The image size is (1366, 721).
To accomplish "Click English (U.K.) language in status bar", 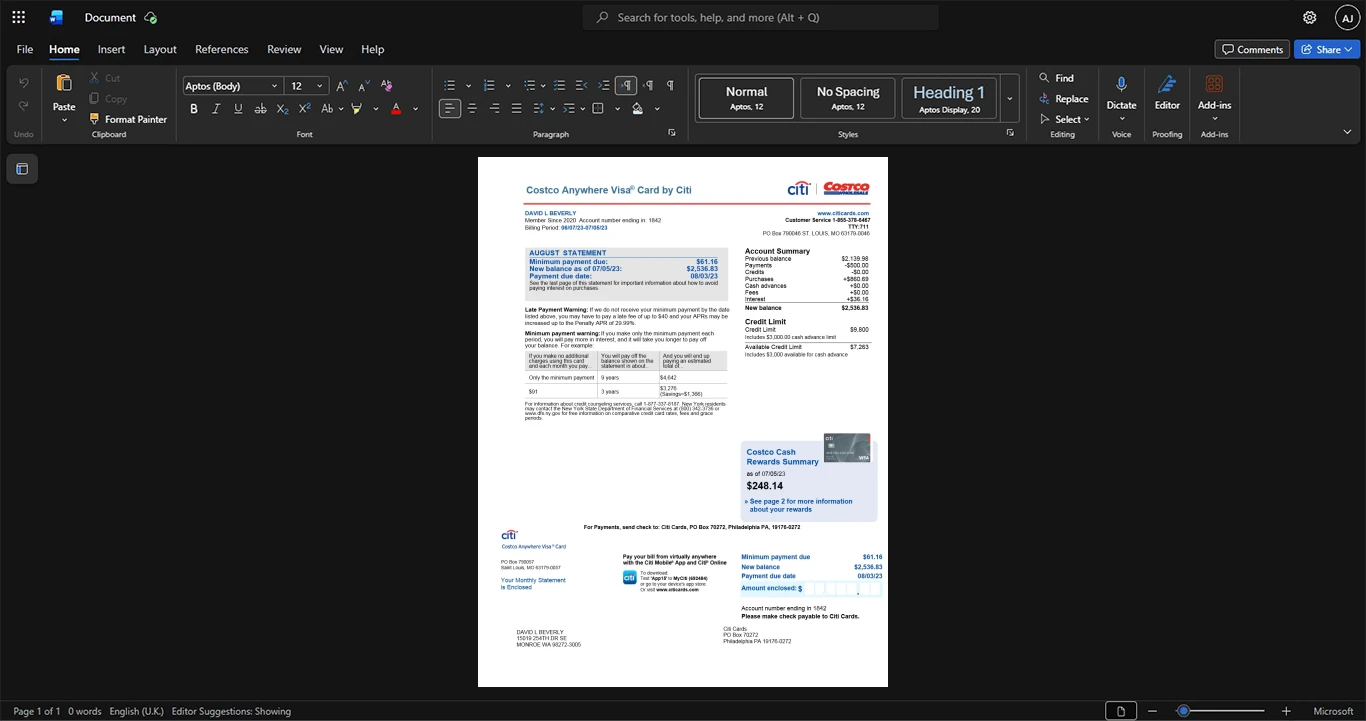I will tap(136, 711).
